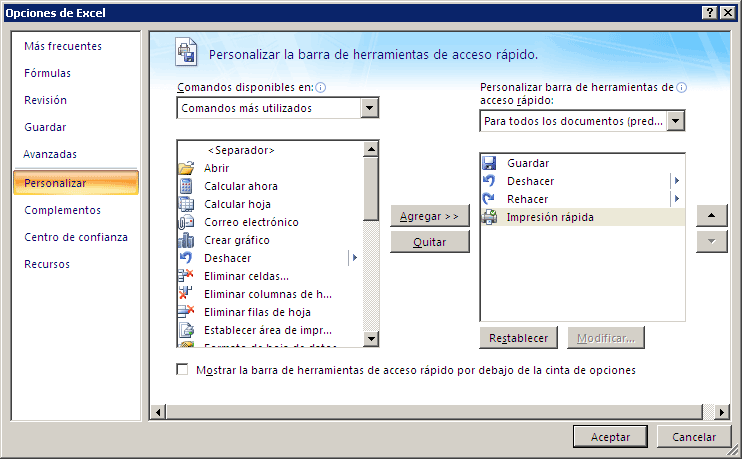Click the Crear gráfico chart icon

pos(186,240)
